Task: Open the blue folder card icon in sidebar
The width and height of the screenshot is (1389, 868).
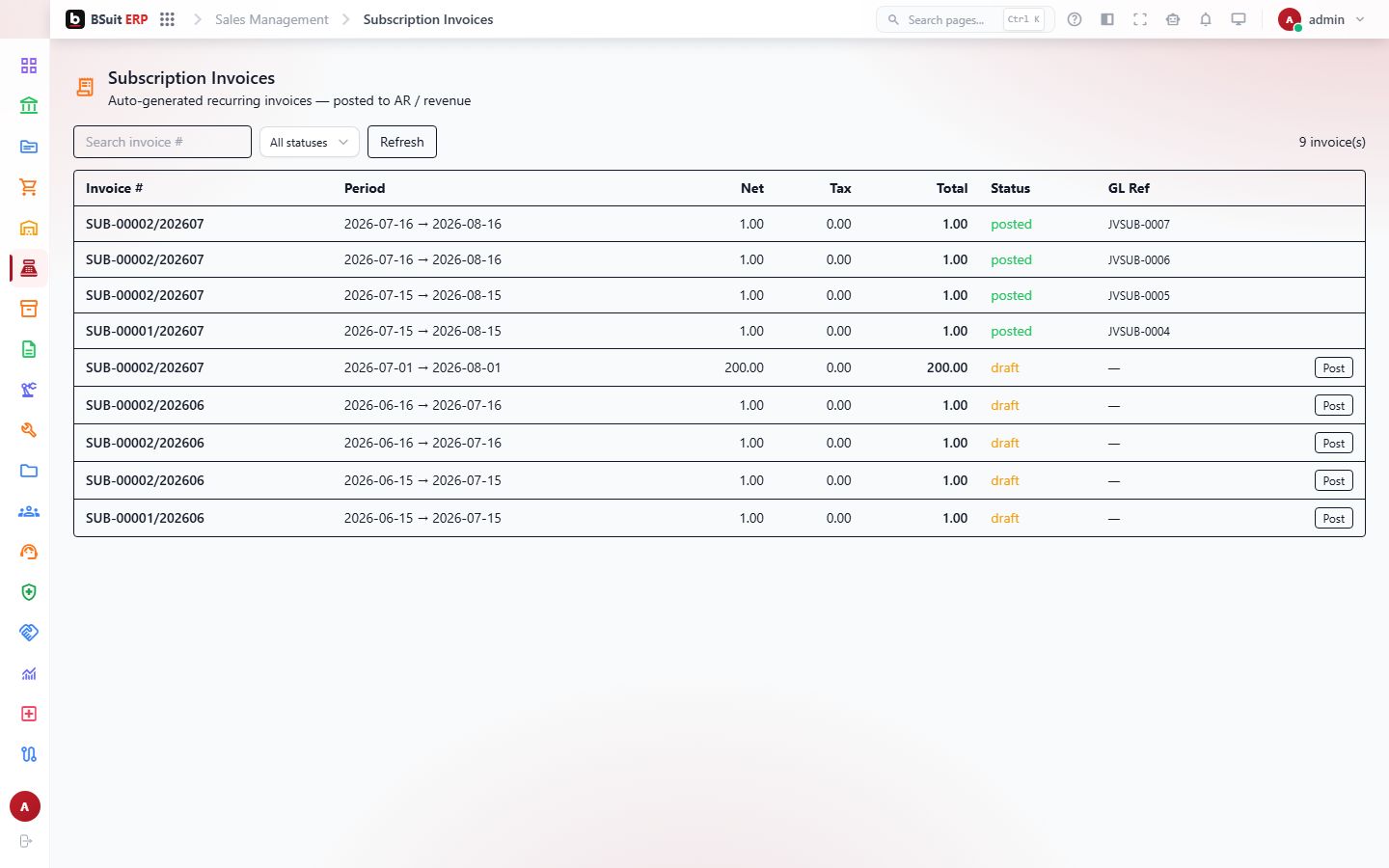Action: 29,147
